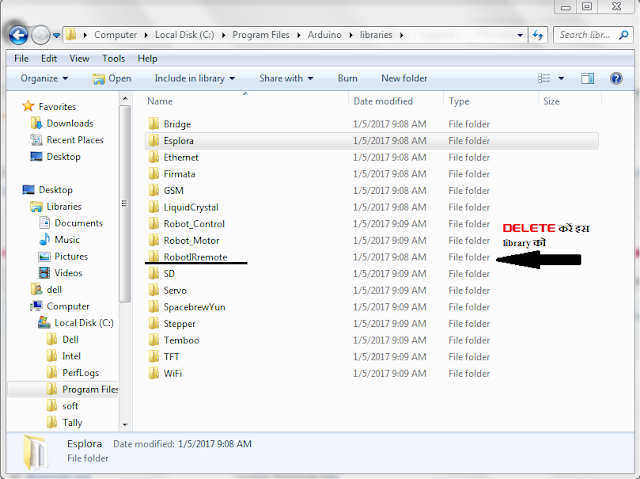Click Program Files breadcrumb
Image resolution: width=640 pixels, height=479 pixels.
(261, 35)
